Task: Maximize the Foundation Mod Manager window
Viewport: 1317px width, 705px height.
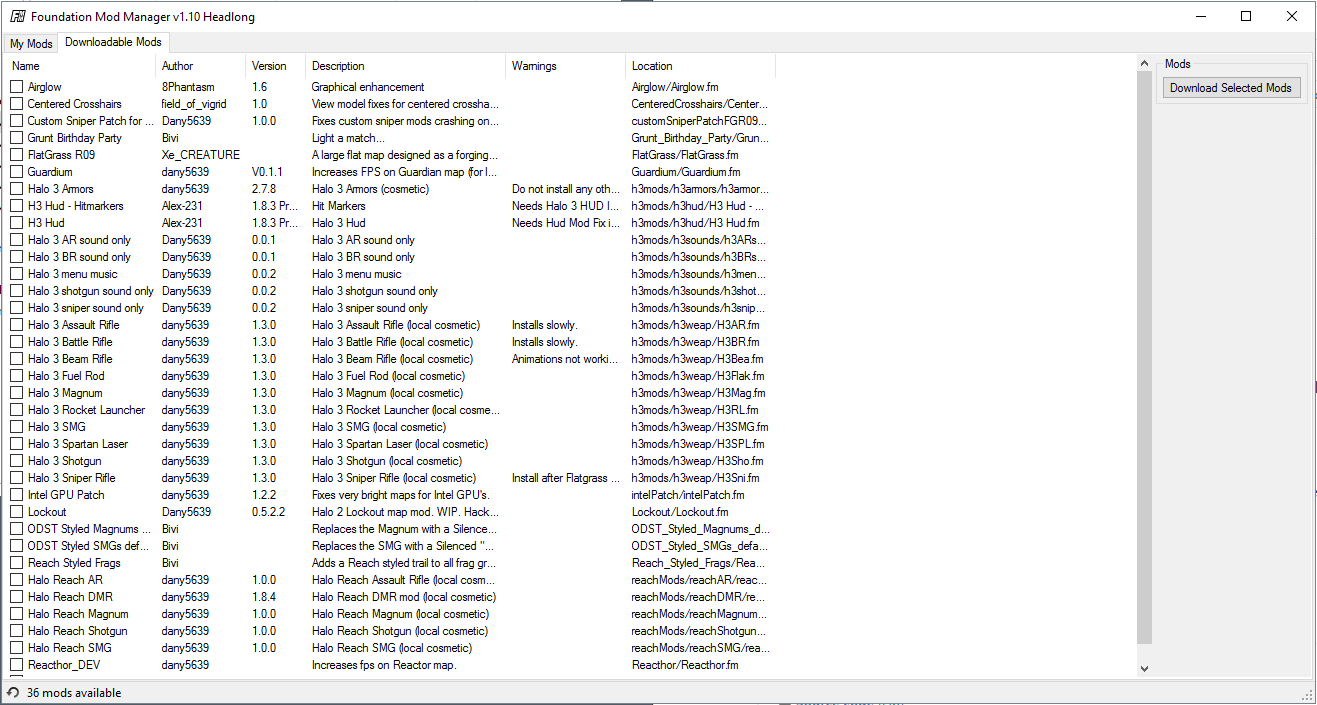Action: [1246, 16]
